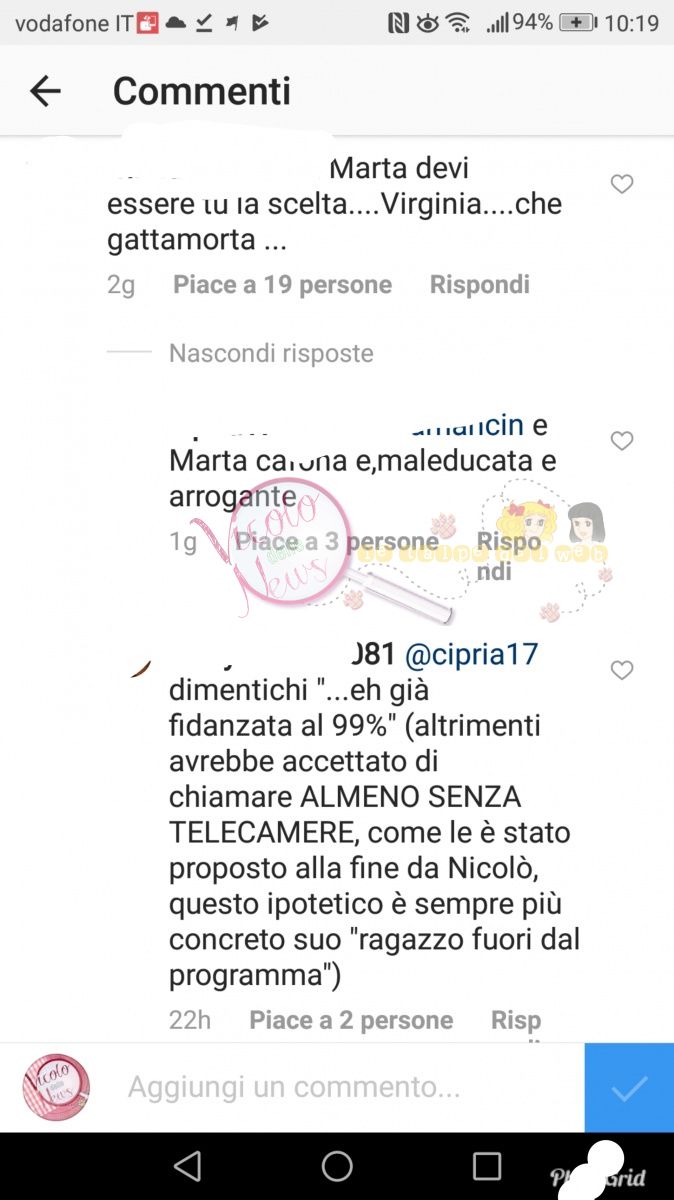Screen dimensions: 674x1200
Task: Tap the NFC icon in status bar
Action: pyautogui.click(x=398, y=23)
